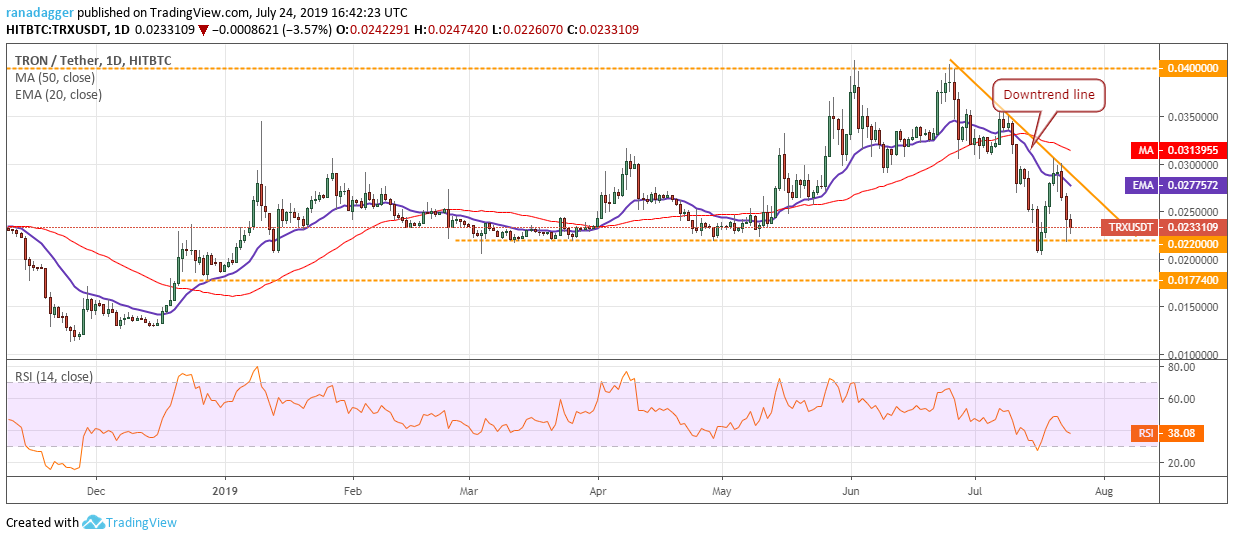The width and height of the screenshot is (1234, 540).
Task: Click the 0.0200000 price axis label
Action: click(1194, 259)
